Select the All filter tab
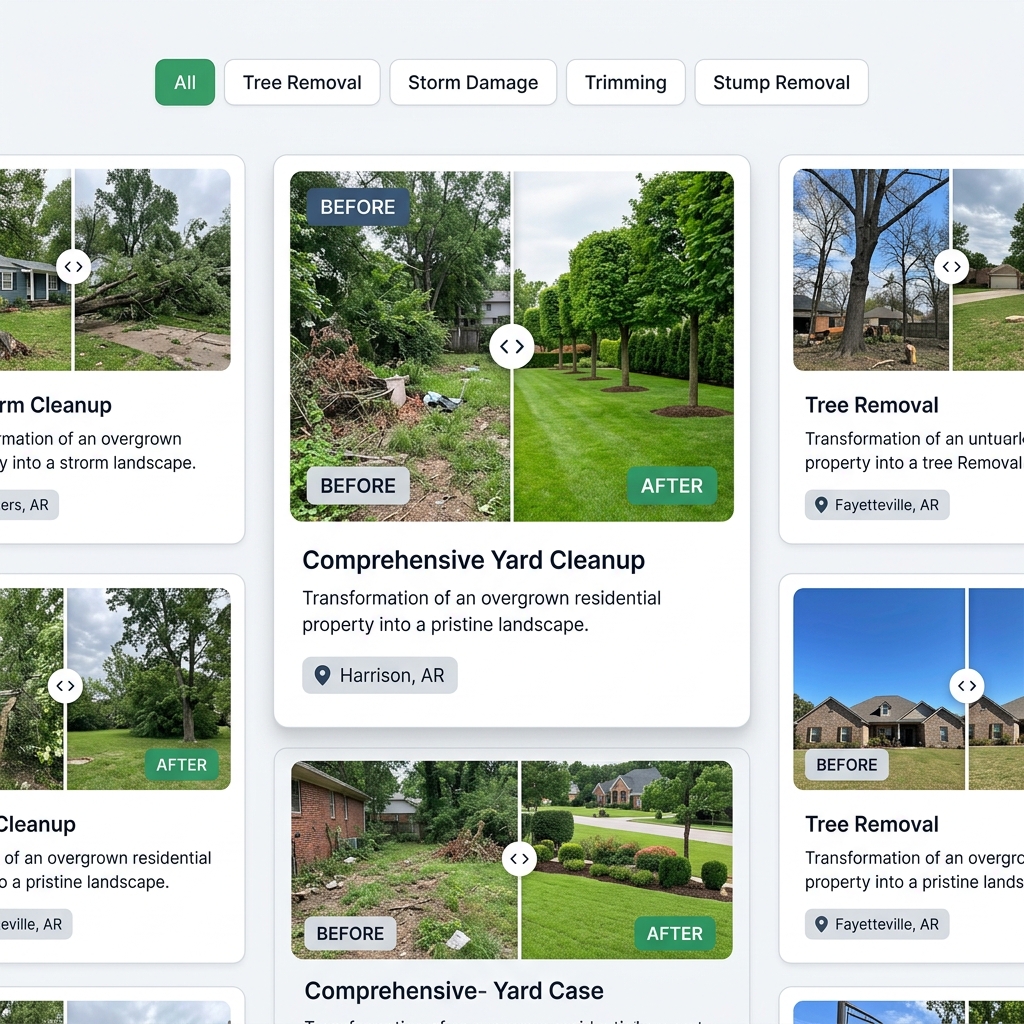 coord(185,82)
